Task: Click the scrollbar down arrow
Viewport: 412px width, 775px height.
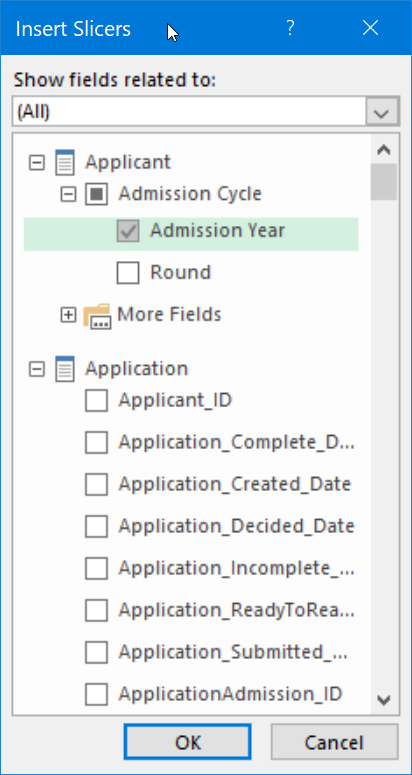Action: tap(384, 699)
